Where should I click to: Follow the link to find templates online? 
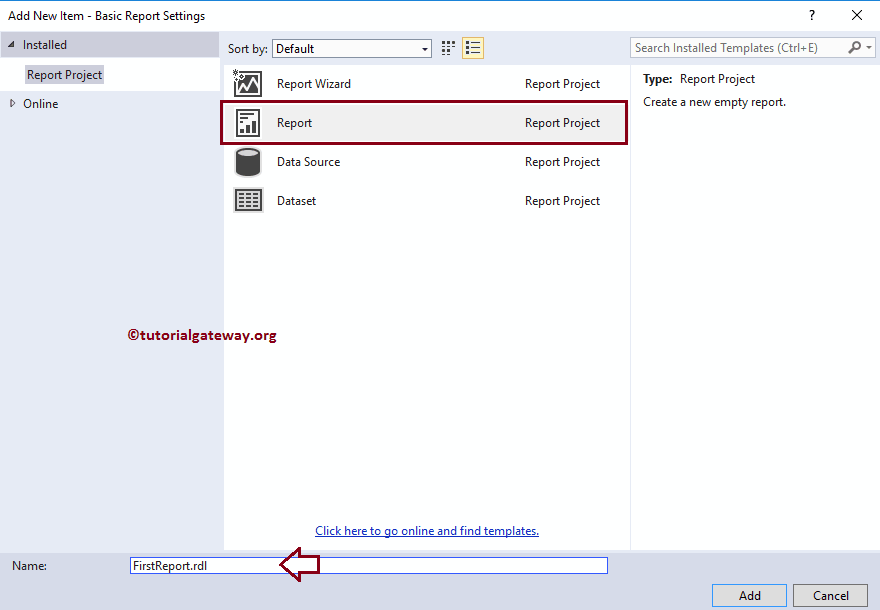coord(427,530)
